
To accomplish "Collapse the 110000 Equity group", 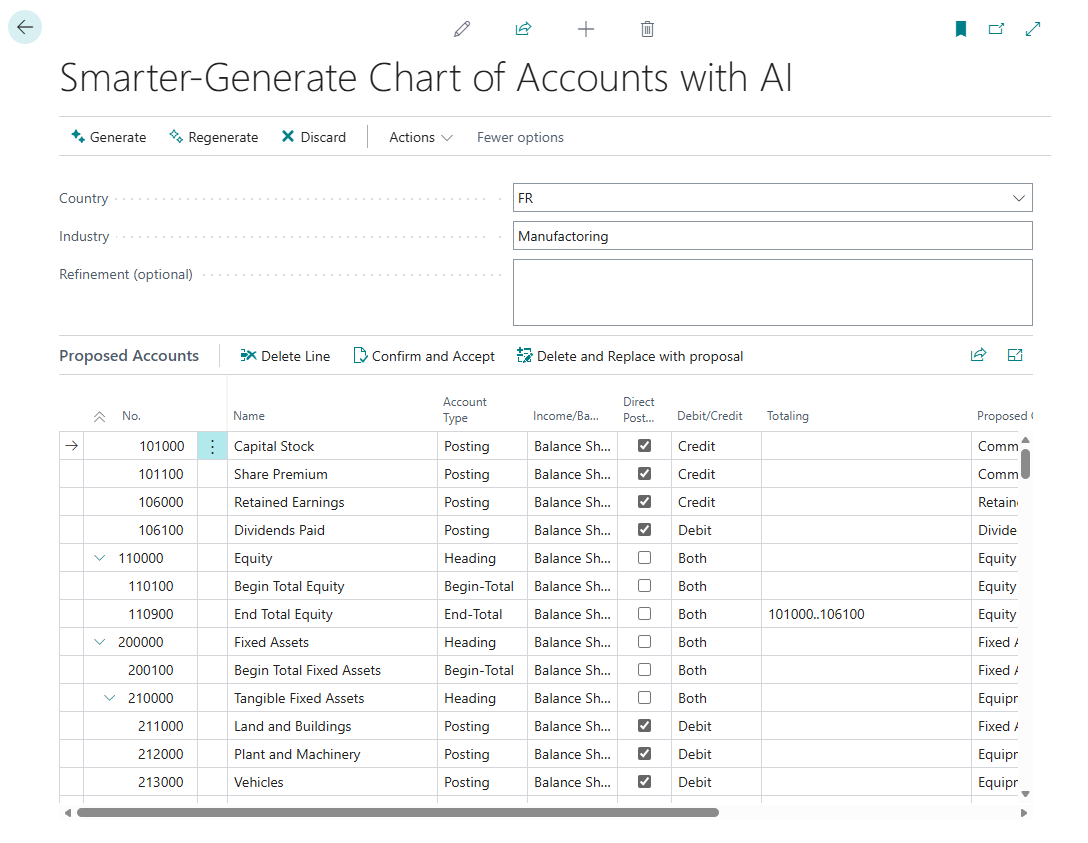I will coord(99,558).
